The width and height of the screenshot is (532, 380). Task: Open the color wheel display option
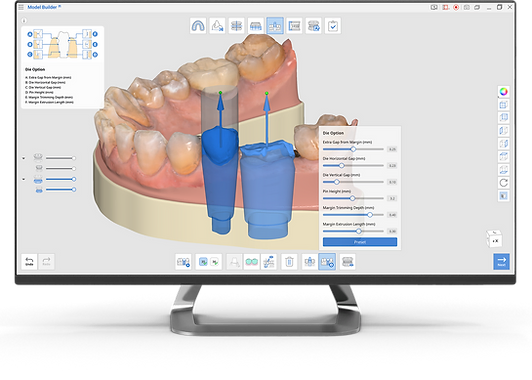(504, 92)
